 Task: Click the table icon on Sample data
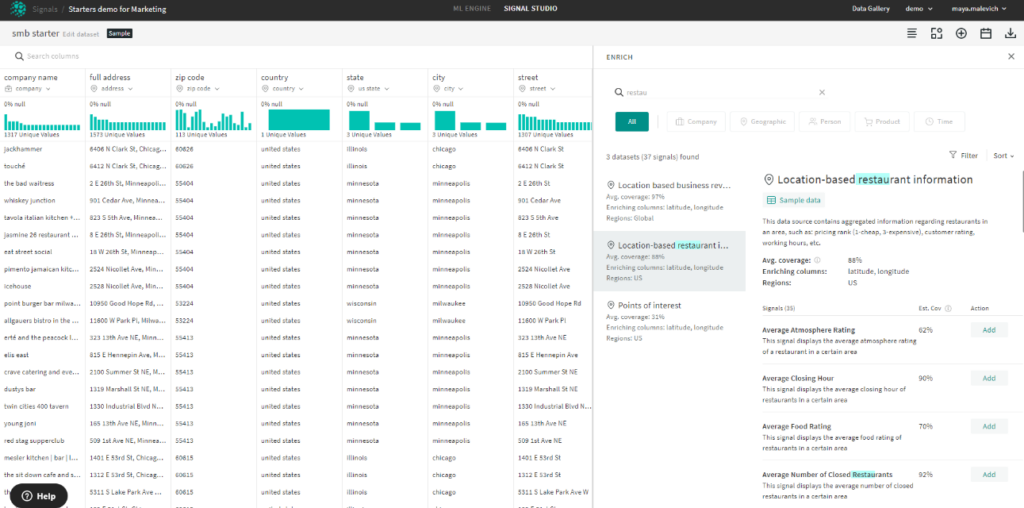pyautogui.click(x=771, y=200)
